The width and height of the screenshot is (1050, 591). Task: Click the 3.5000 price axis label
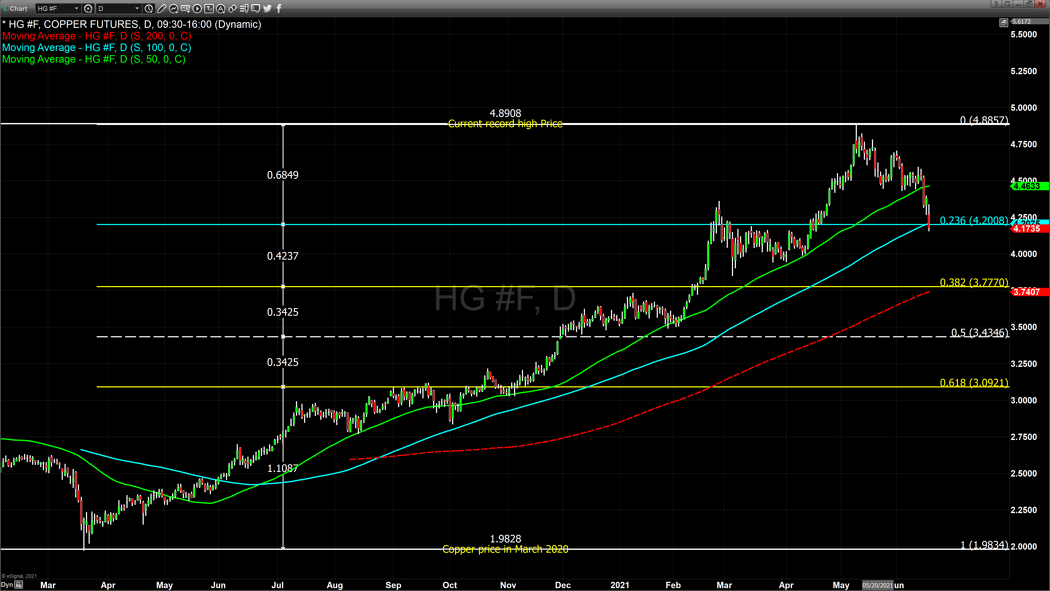coord(1024,327)
